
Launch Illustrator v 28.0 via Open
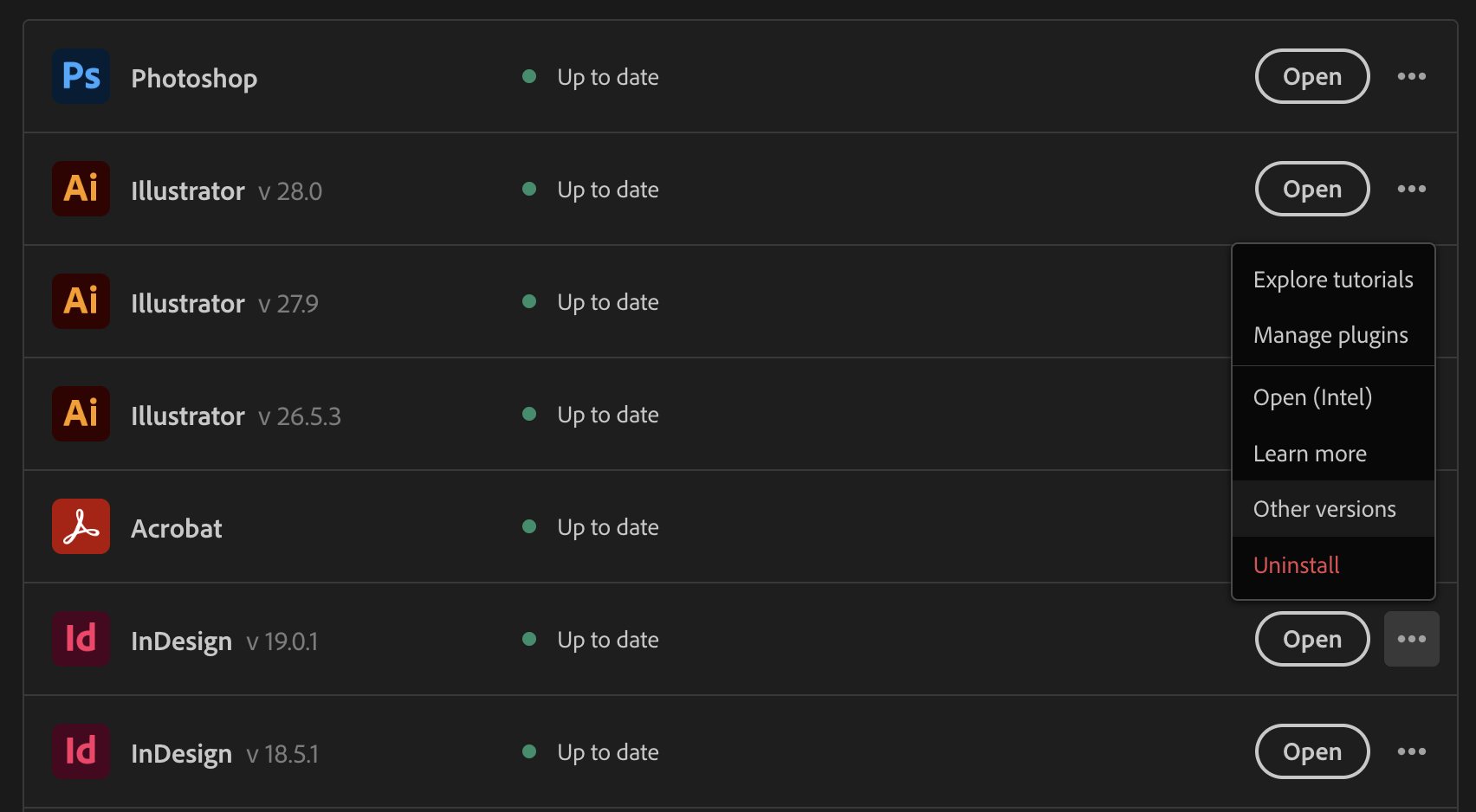tap(1311, 189)
